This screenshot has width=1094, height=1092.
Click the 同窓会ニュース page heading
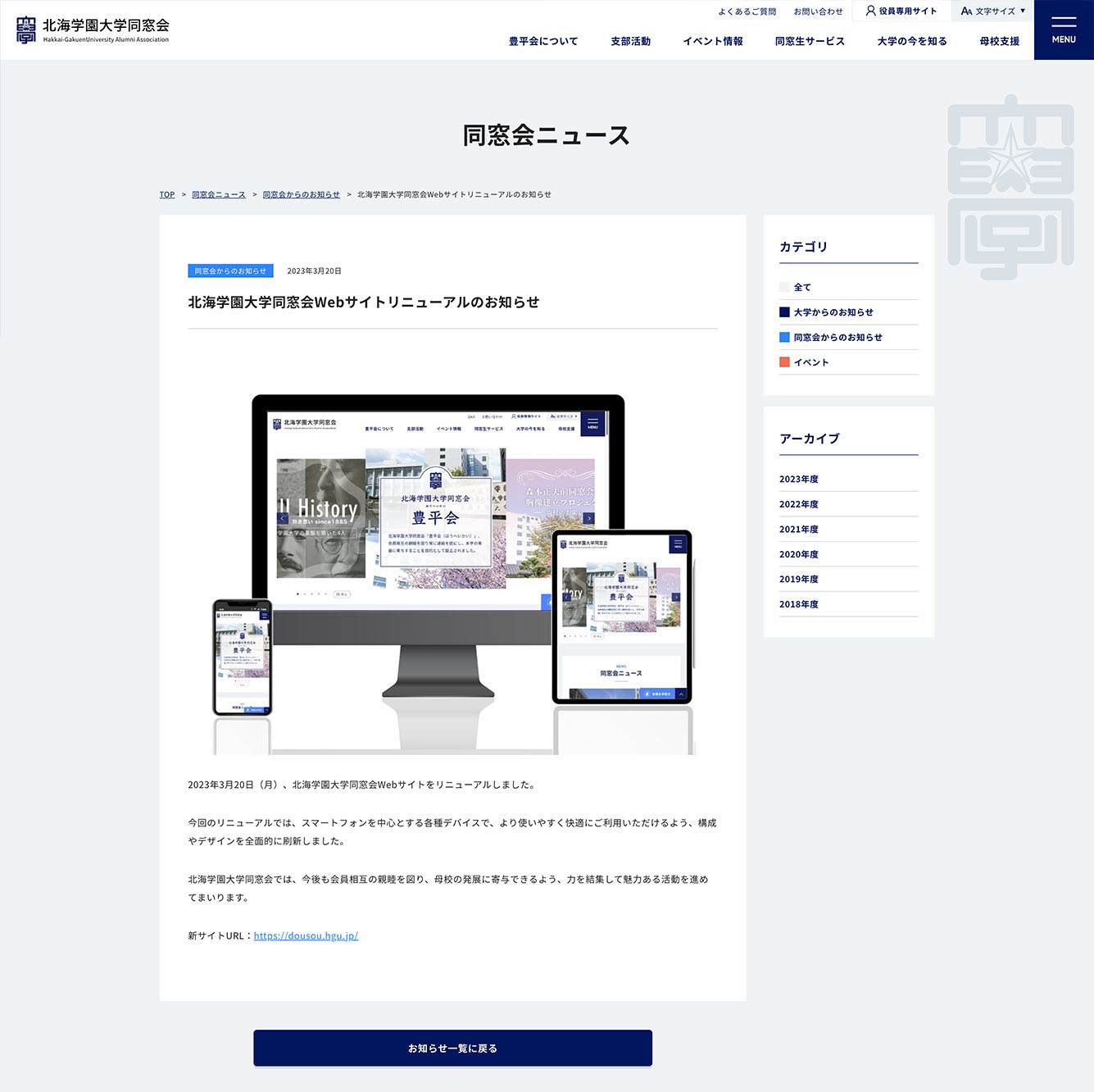click(547, 135)
